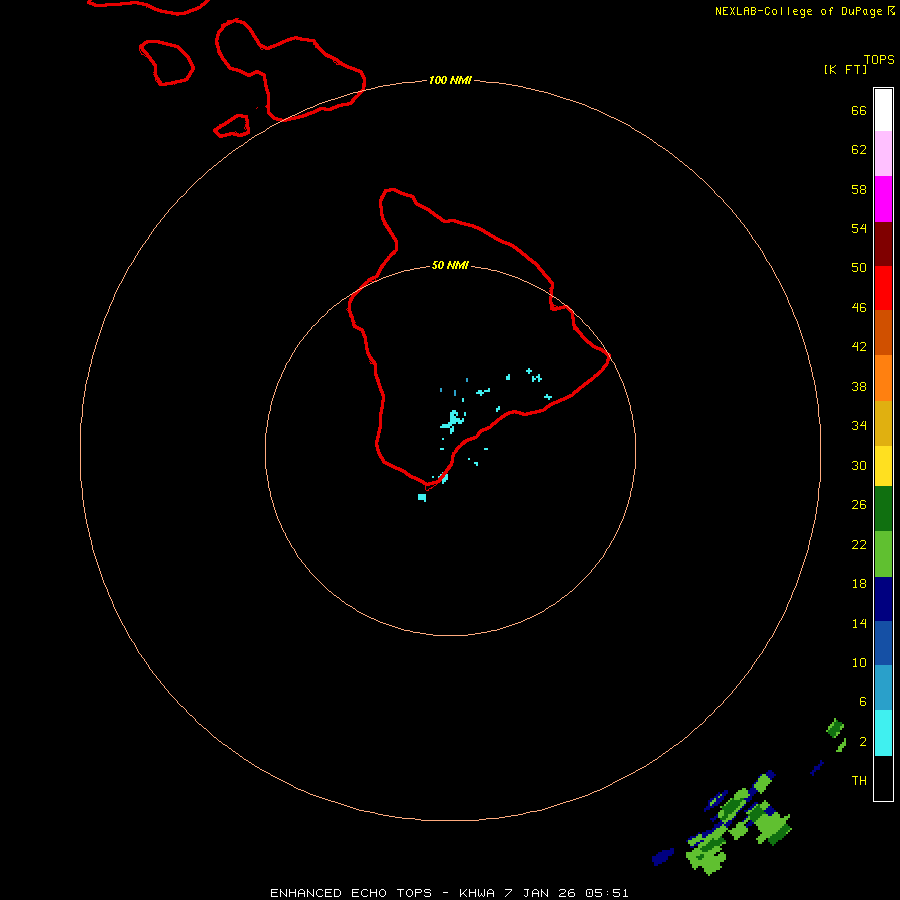Click the light green legend swatch
Screen dimensions: 900x900
click(x=883, y=554)
